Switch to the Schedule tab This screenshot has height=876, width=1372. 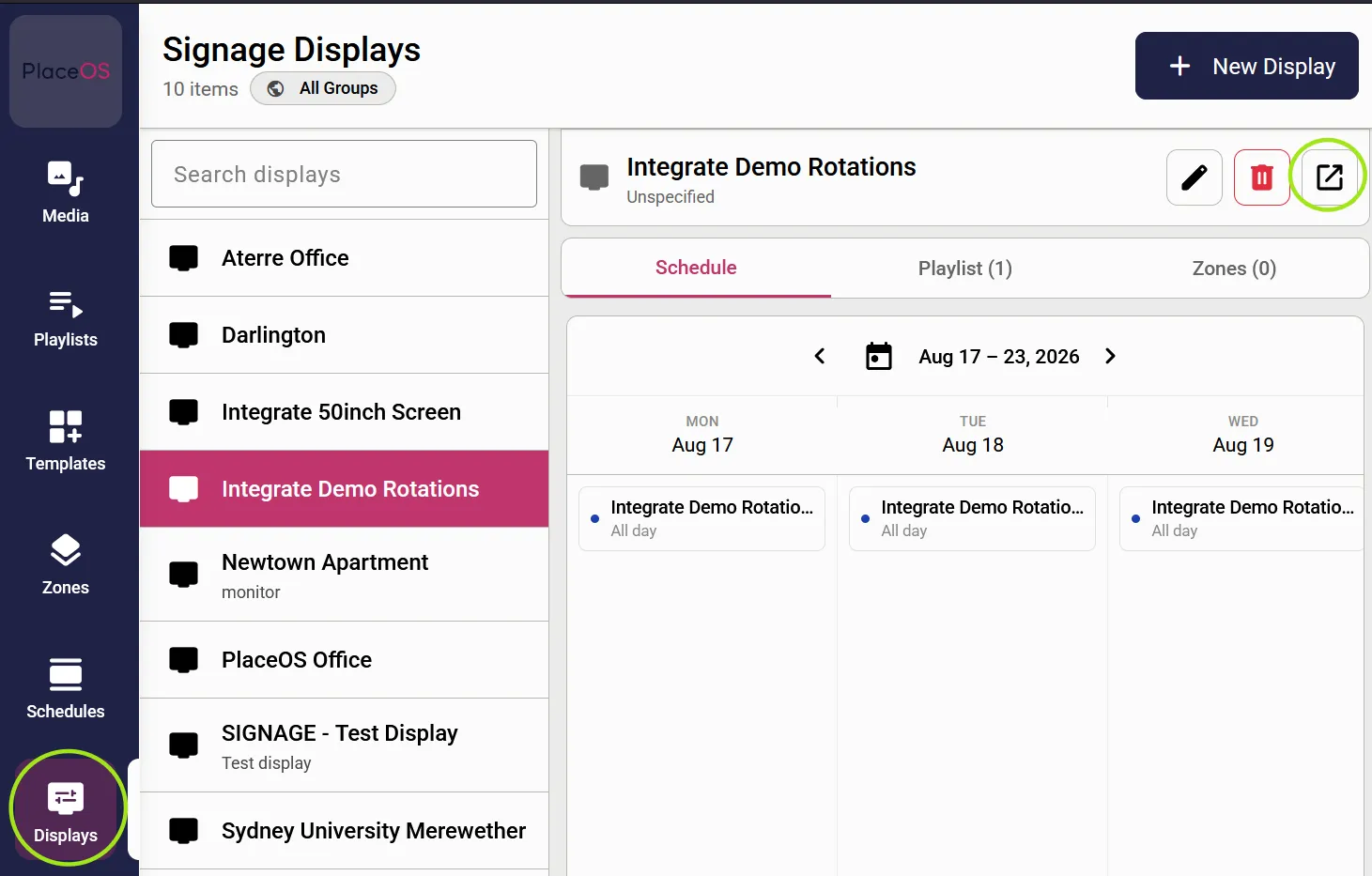(696, 268)
